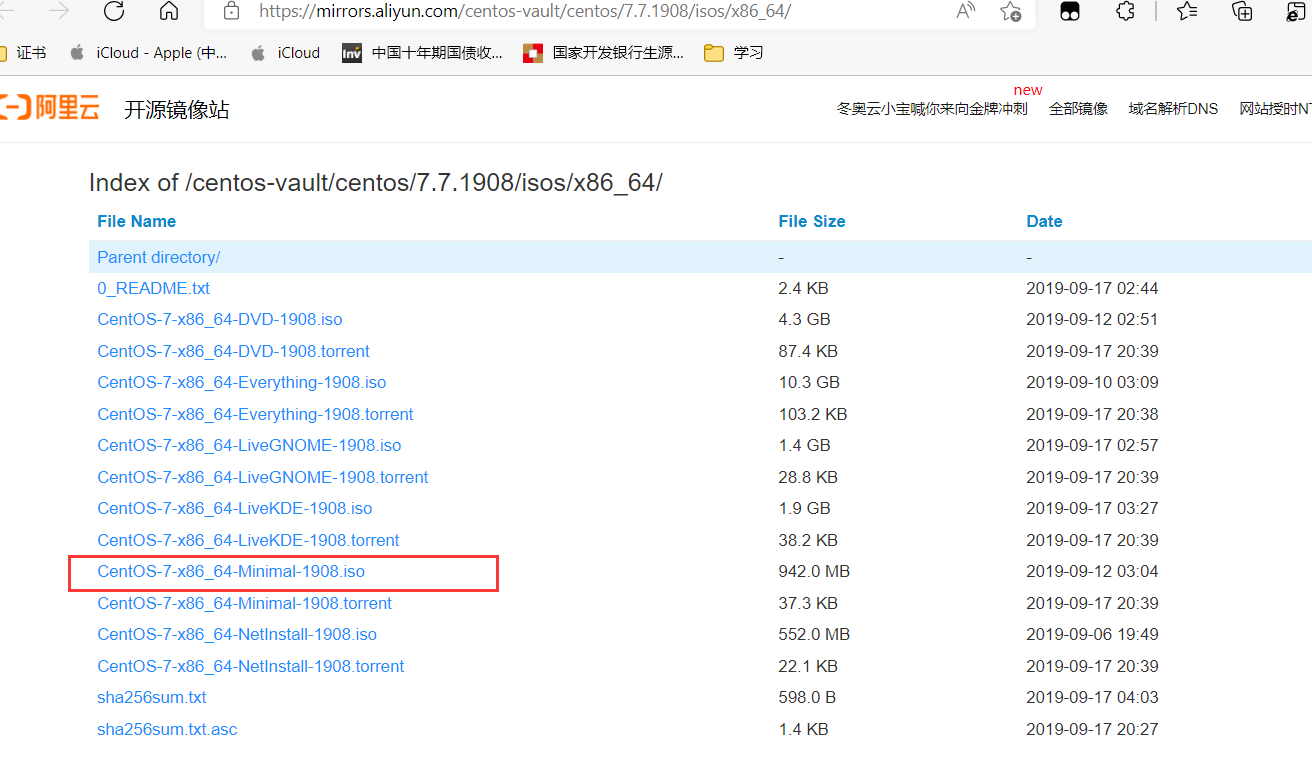Download CentOS-7-x86_64-Minimal-1908.torrent

click(x=244, y=603)
